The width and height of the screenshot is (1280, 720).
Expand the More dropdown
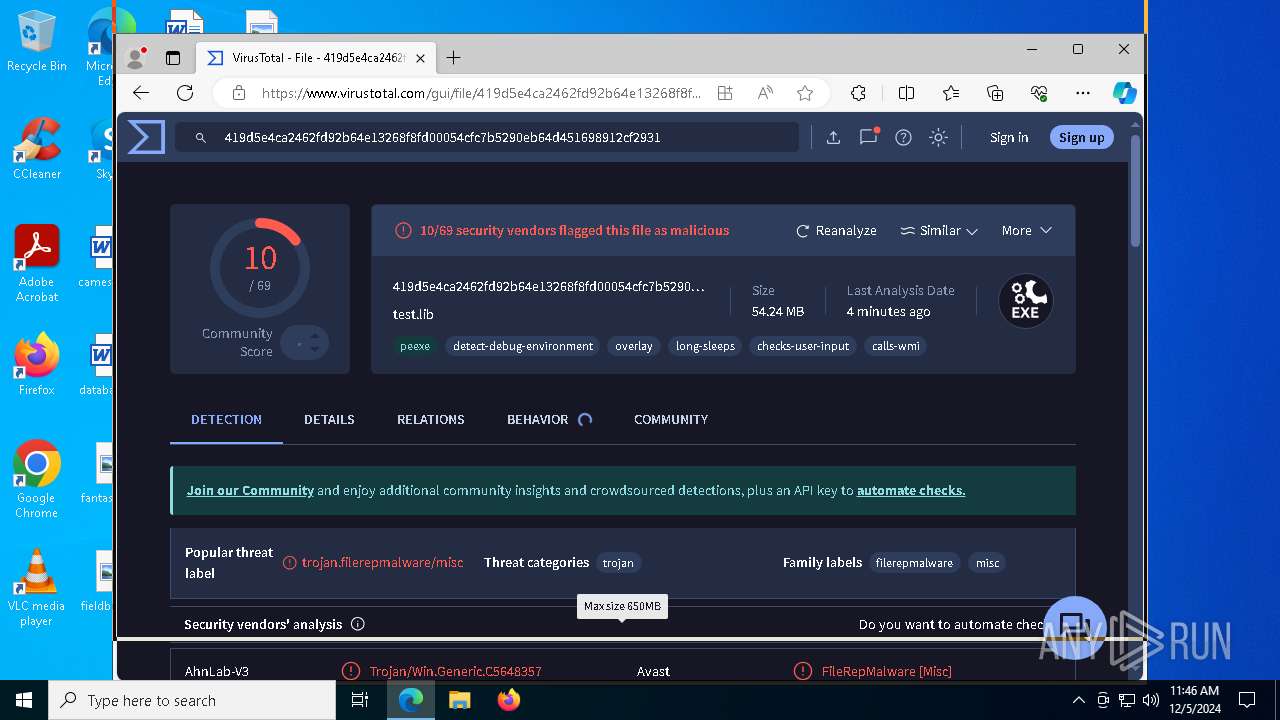1027,230
